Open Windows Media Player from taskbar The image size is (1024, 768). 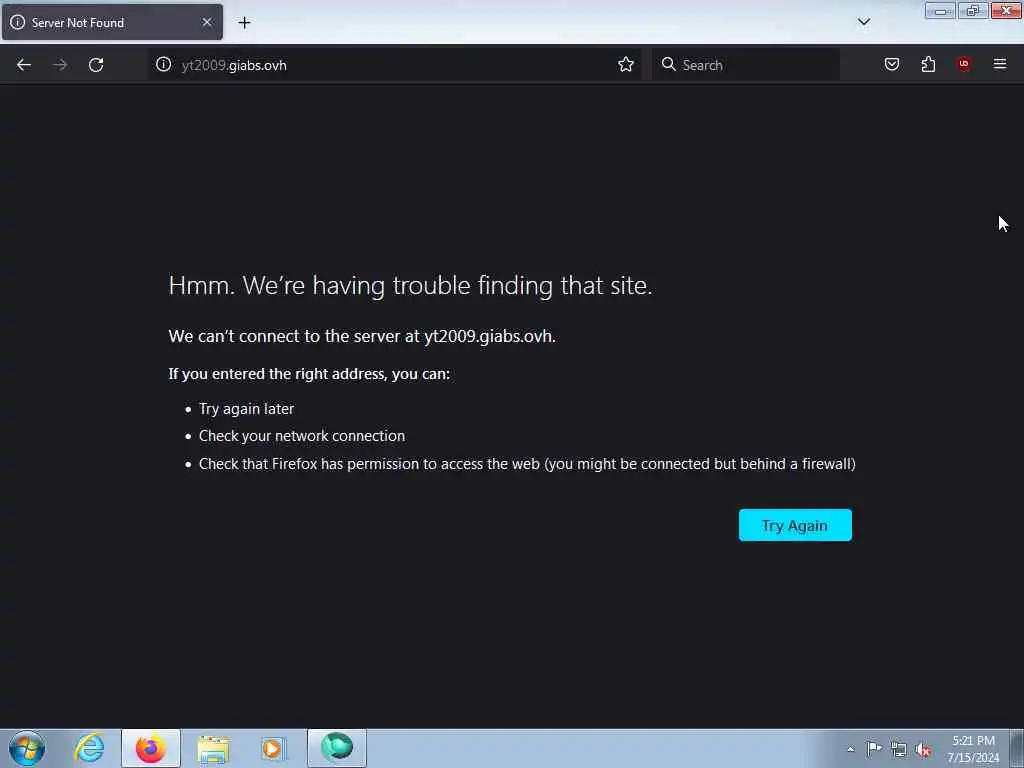(274, 749)
